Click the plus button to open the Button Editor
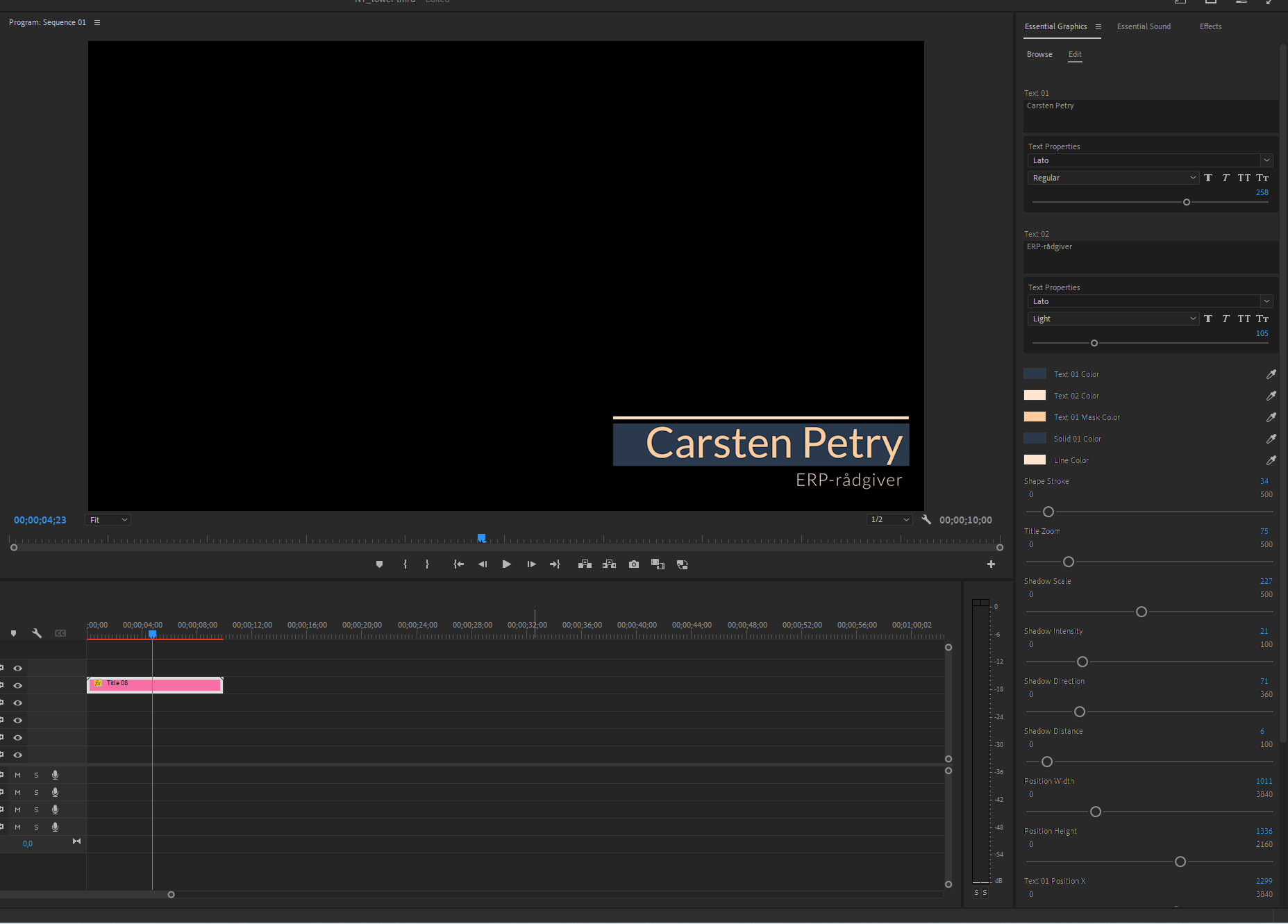The image size is (1288, 924). 991,564
